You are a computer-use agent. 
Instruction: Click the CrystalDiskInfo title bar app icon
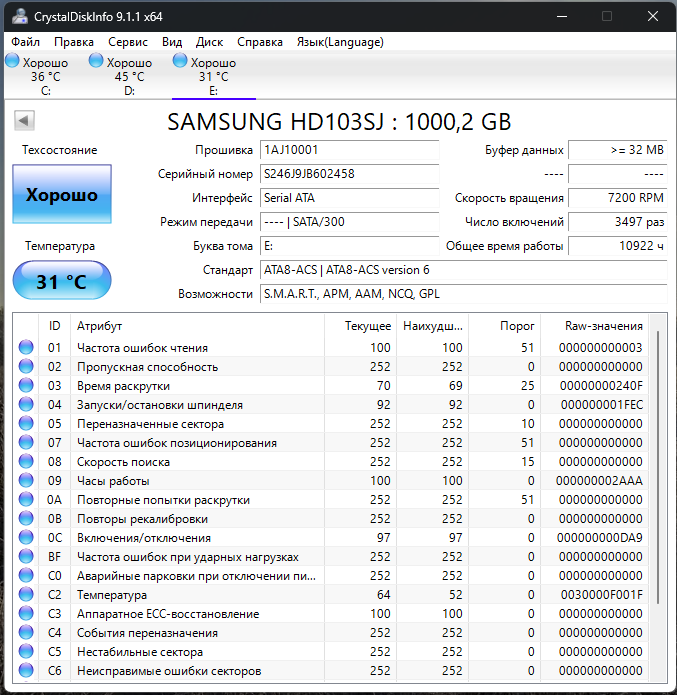[x=20, y=16]
